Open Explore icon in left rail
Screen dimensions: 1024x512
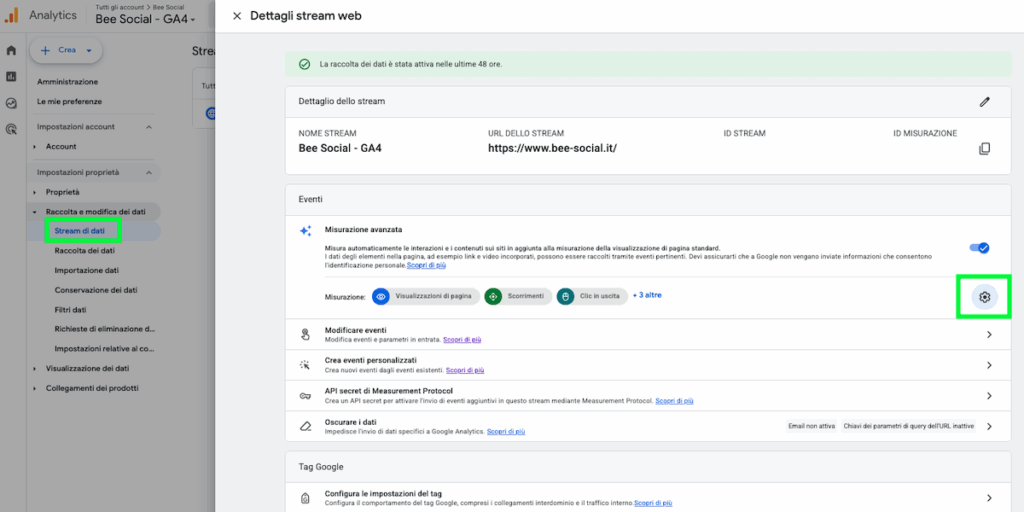point(11,103)
